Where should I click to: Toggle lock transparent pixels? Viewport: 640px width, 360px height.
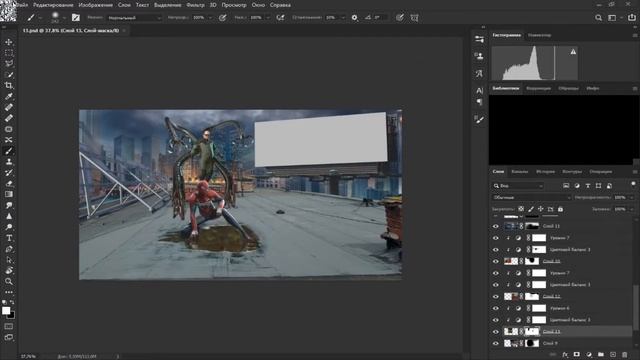[x=521, y=209]
